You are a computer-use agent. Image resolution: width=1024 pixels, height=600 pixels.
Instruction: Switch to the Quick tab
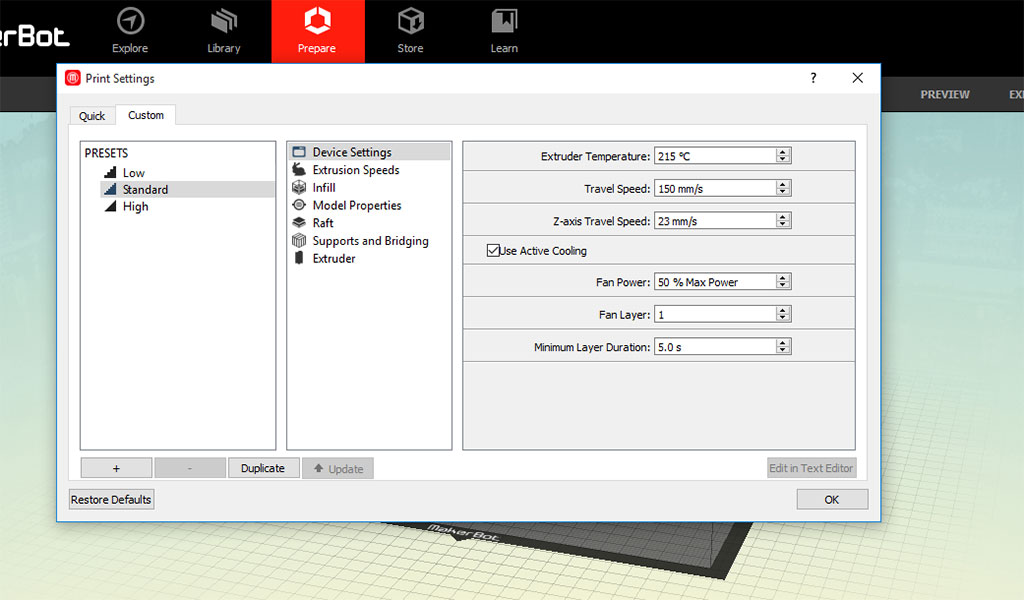coord(92,116)
